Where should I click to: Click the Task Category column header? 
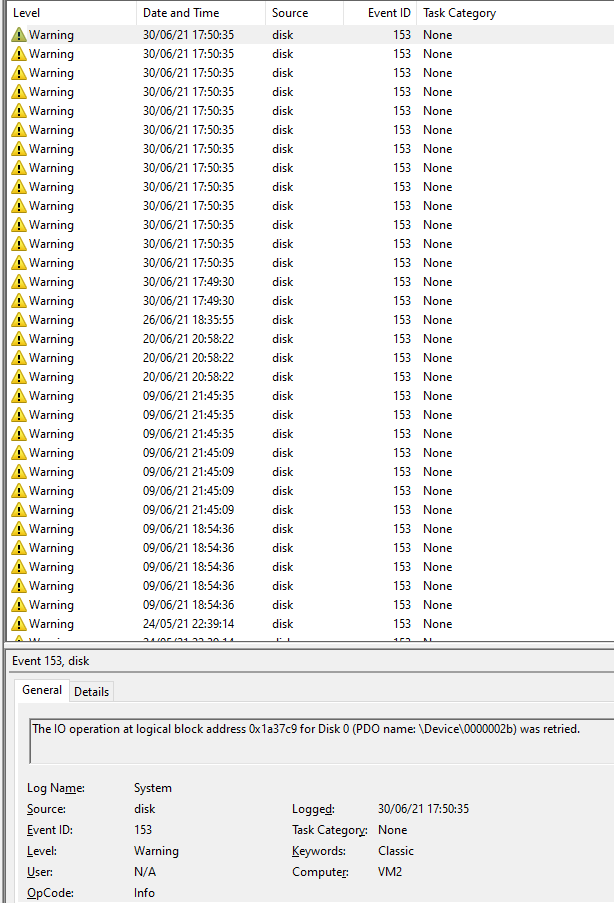(515, 13)
